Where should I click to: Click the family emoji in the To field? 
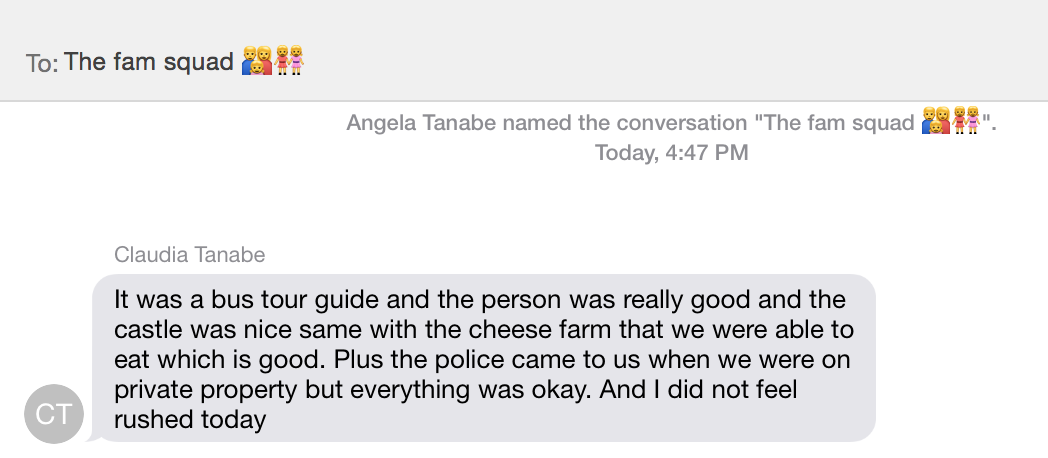[x=257, y=60]
